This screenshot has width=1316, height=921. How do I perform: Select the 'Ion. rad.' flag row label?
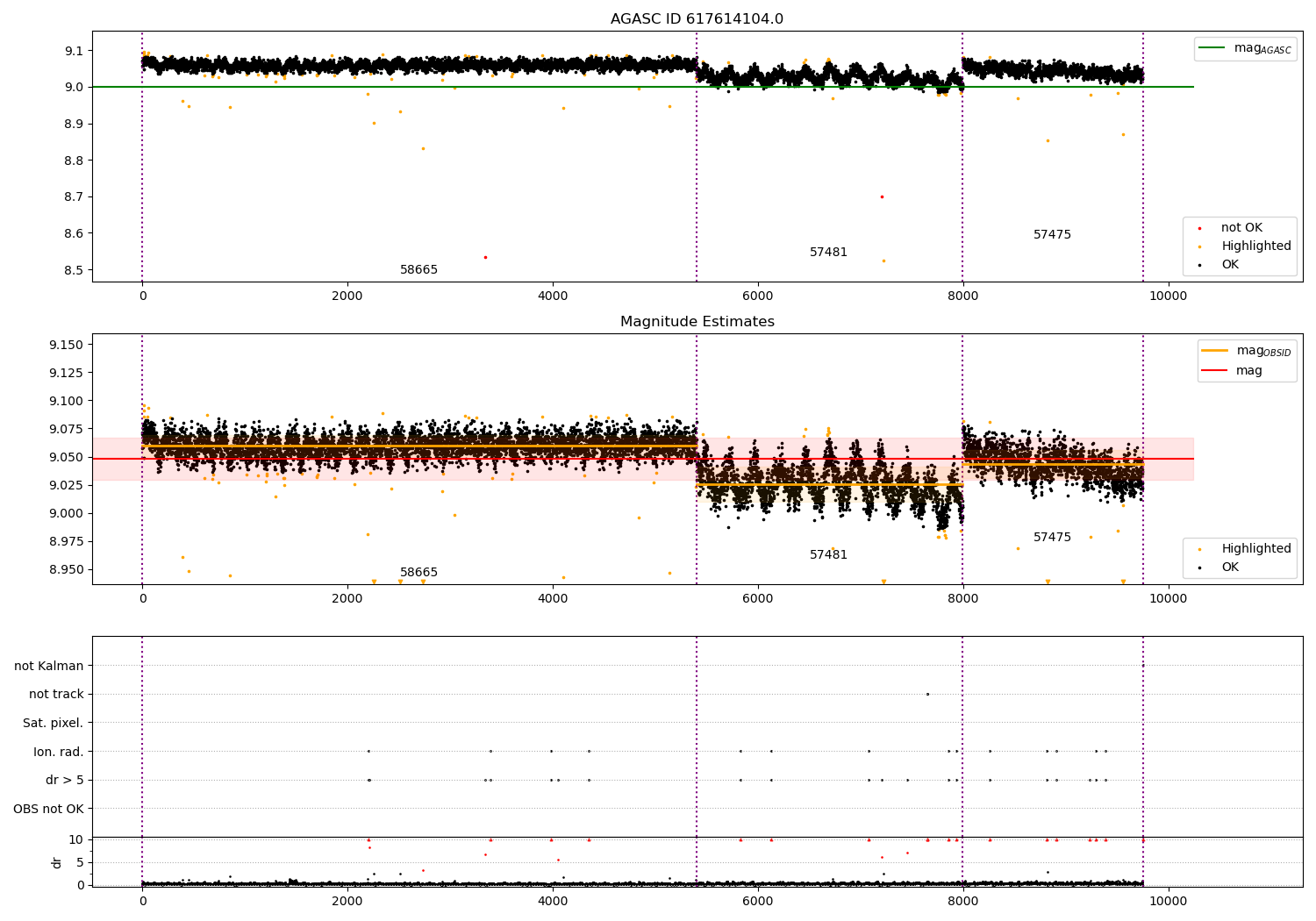click(x=59, y=752)
